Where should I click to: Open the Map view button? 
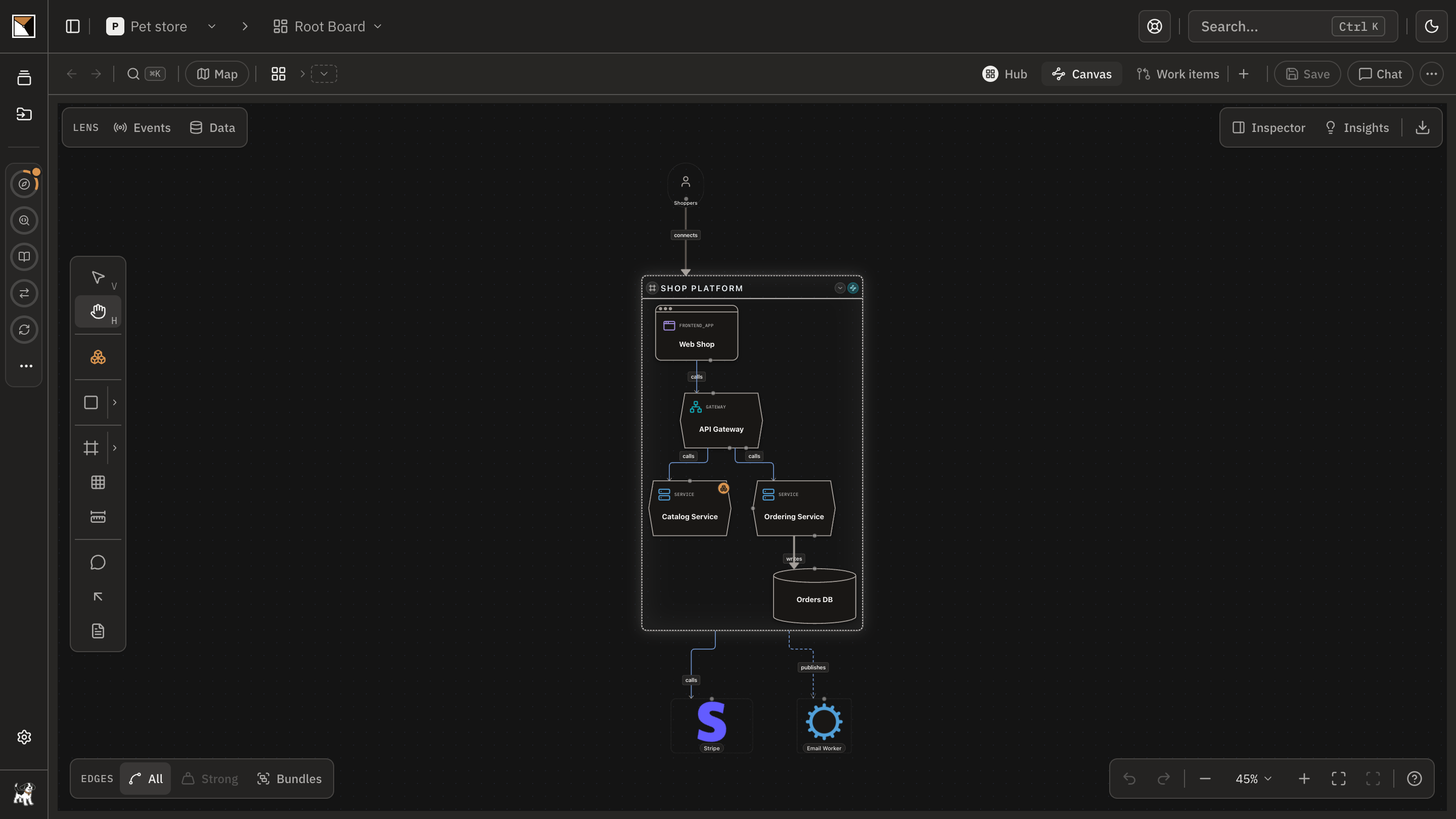[x=217, y=74]
